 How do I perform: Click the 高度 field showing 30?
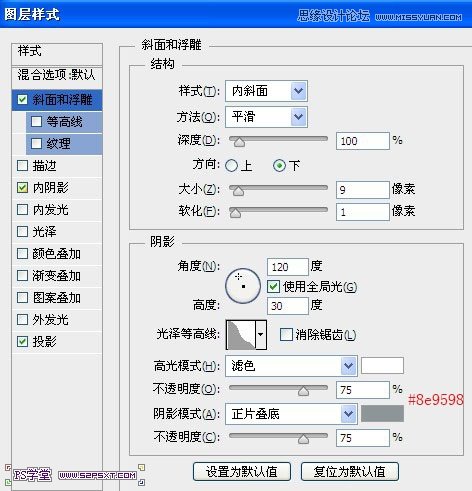tap(288, 306)
